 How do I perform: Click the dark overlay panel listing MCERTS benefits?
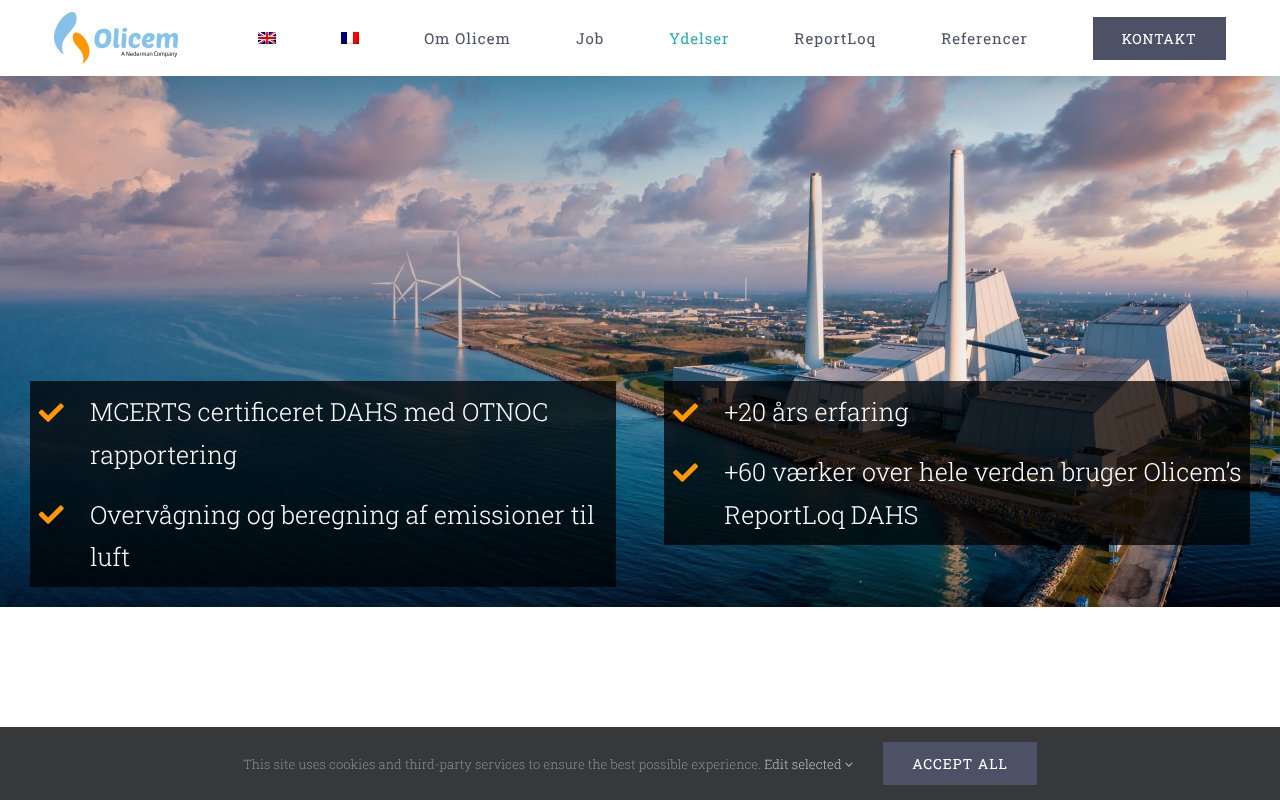(323, 483)
